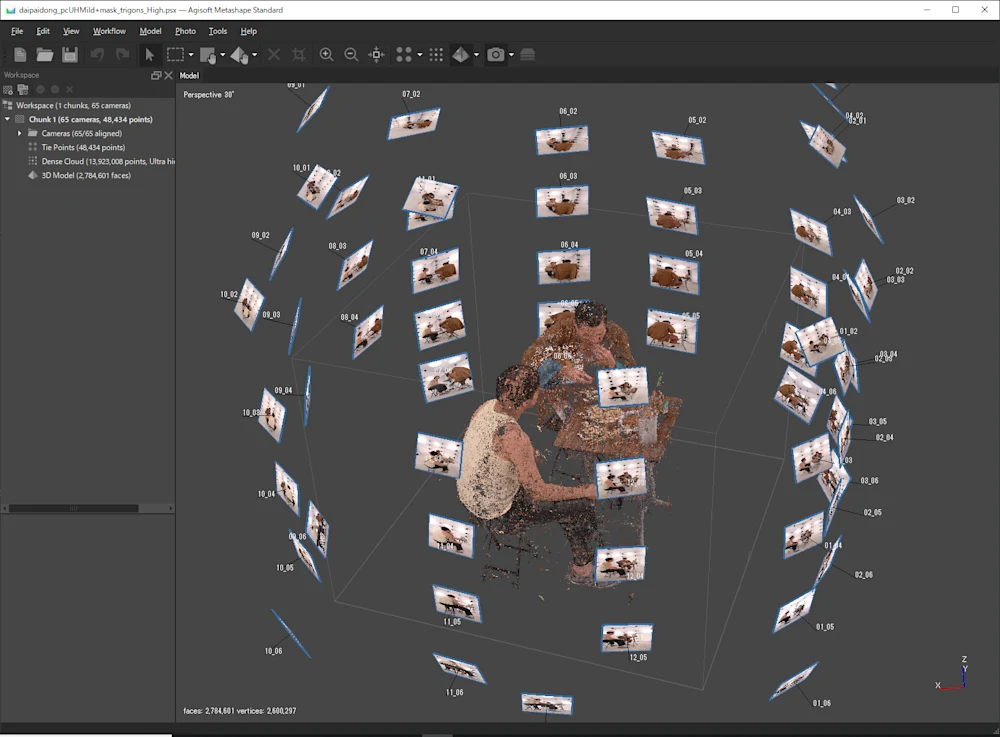
Task: Click the Undo arrow icon
Action: coord(97,55)
